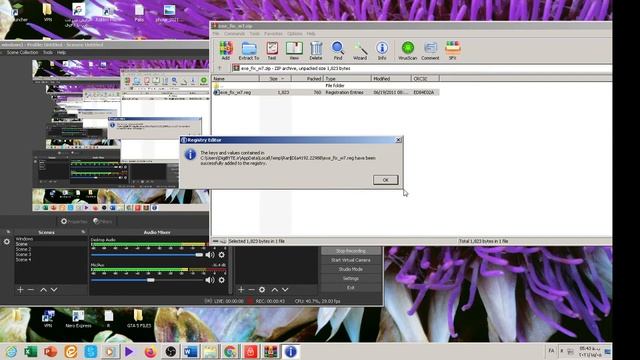Open source Properties button in OBS
The image size is (640, 360).
click(x=74, y=221)
